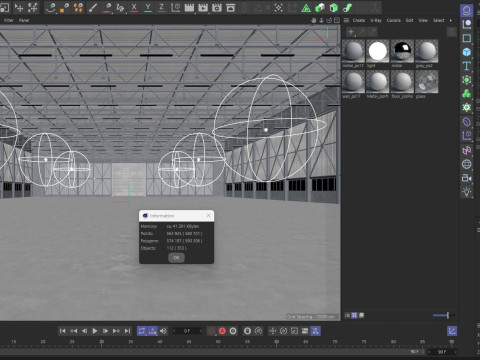Image resolution: width=480 pixels, height=360 pixels.
Task: Click the Null object icon in right palette
Action: coord(467,24)
